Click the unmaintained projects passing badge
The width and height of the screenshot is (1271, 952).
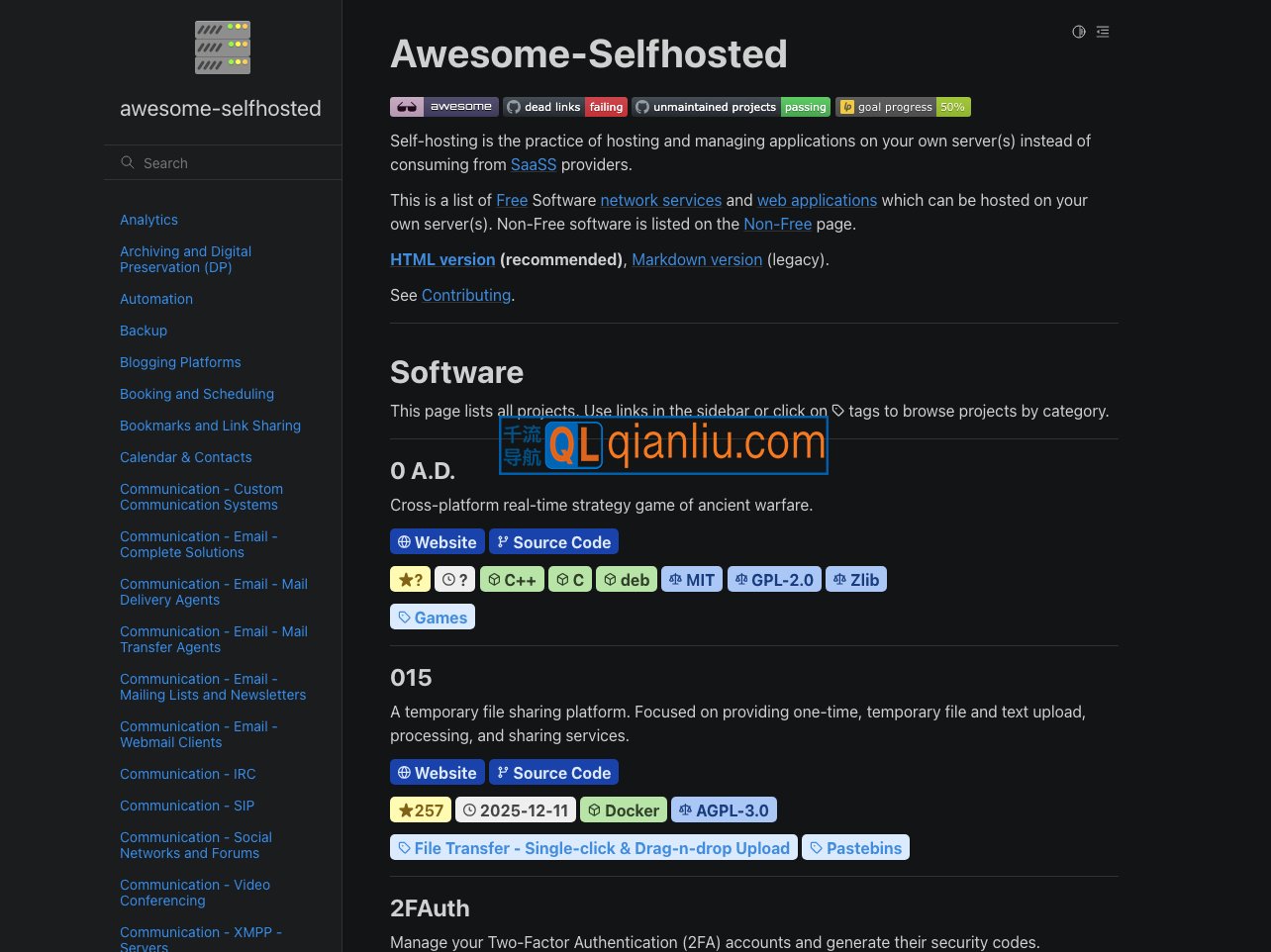731,106
